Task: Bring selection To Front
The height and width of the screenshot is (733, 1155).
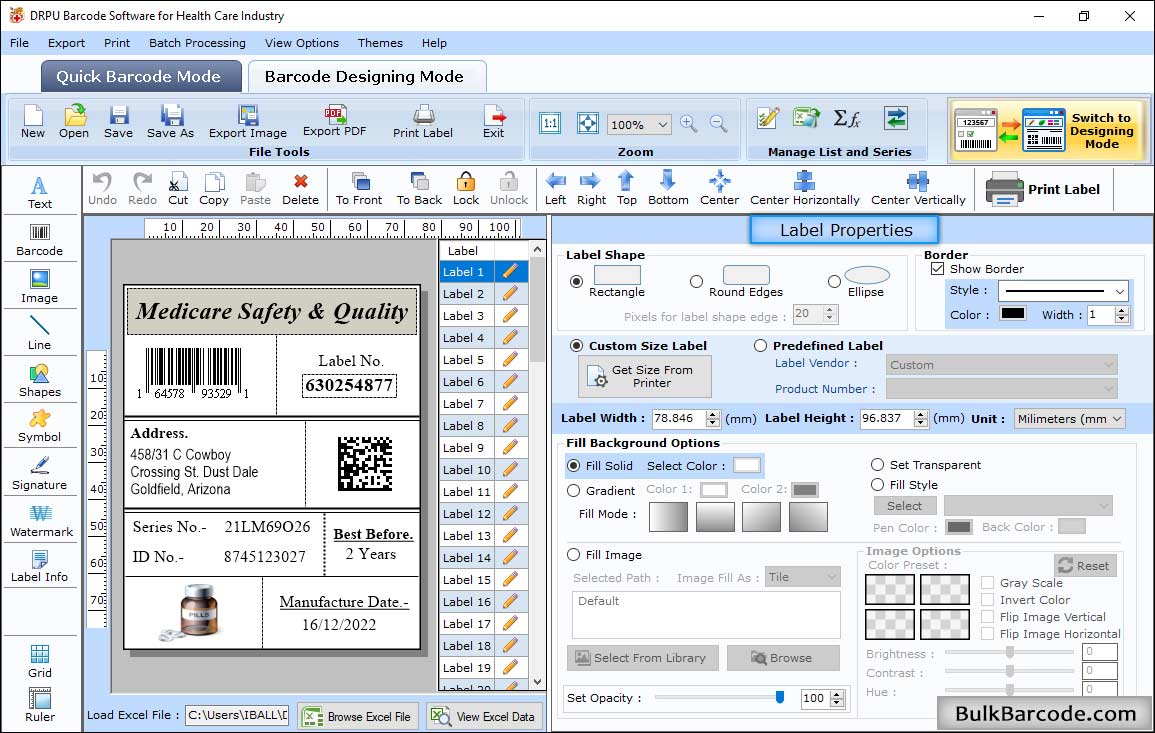Action: pyautogui.click(x=359, y=189)
